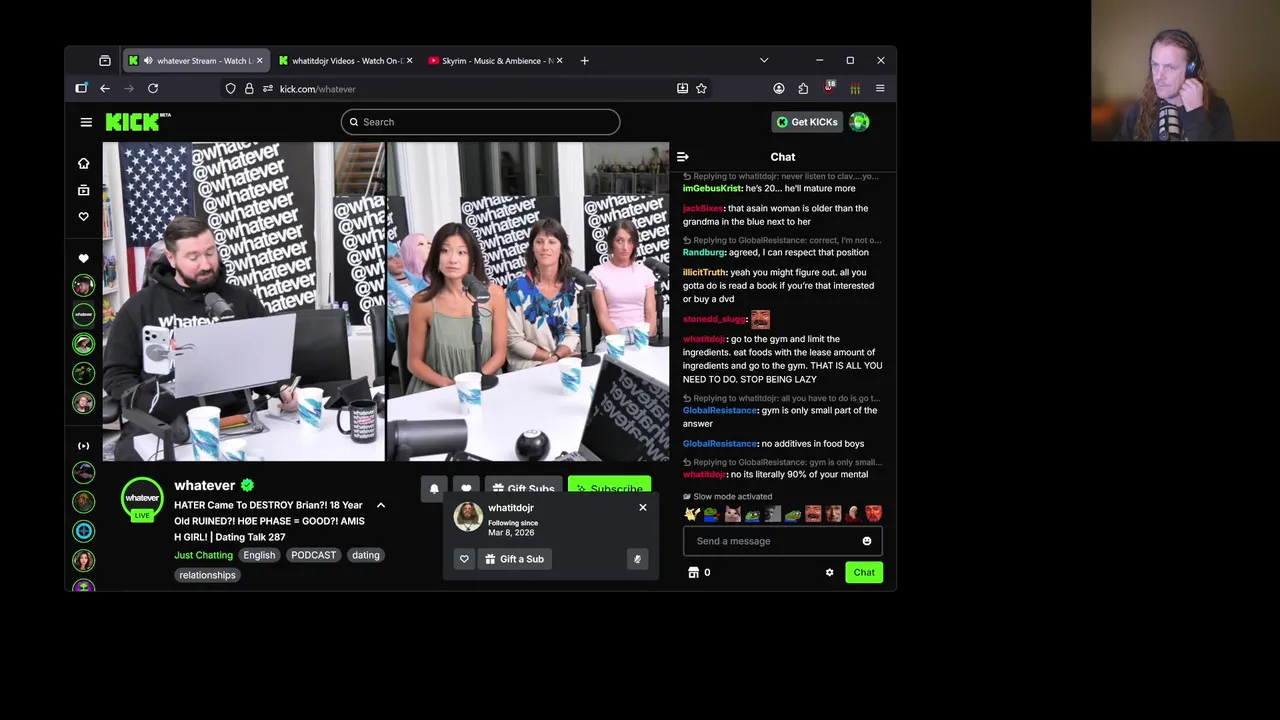This screenshot has height=720, width=1280.
Task: Click the KICK logo
Action: (138, 122)
